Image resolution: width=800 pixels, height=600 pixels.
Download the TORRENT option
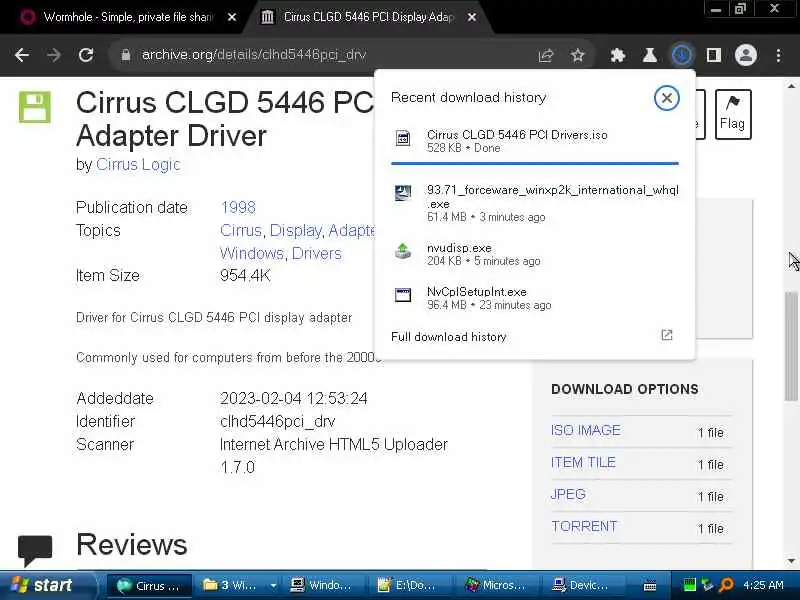(x=584, y=527)
